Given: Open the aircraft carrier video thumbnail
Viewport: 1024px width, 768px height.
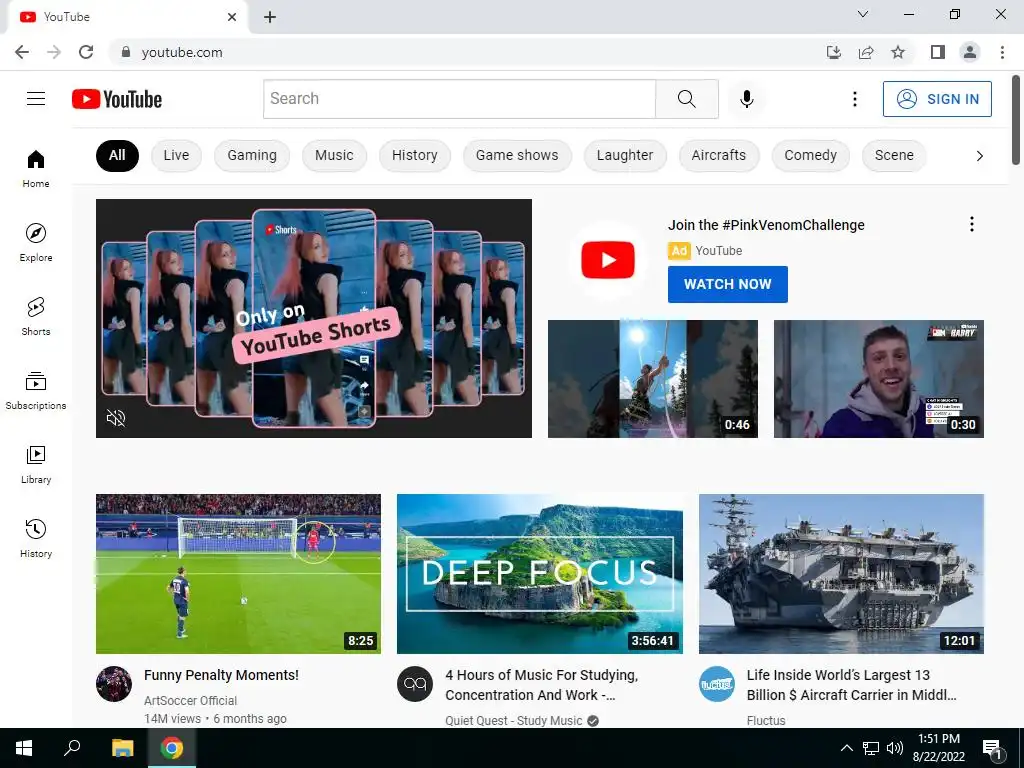Looking at the screenshot, I should click(841, 573).
